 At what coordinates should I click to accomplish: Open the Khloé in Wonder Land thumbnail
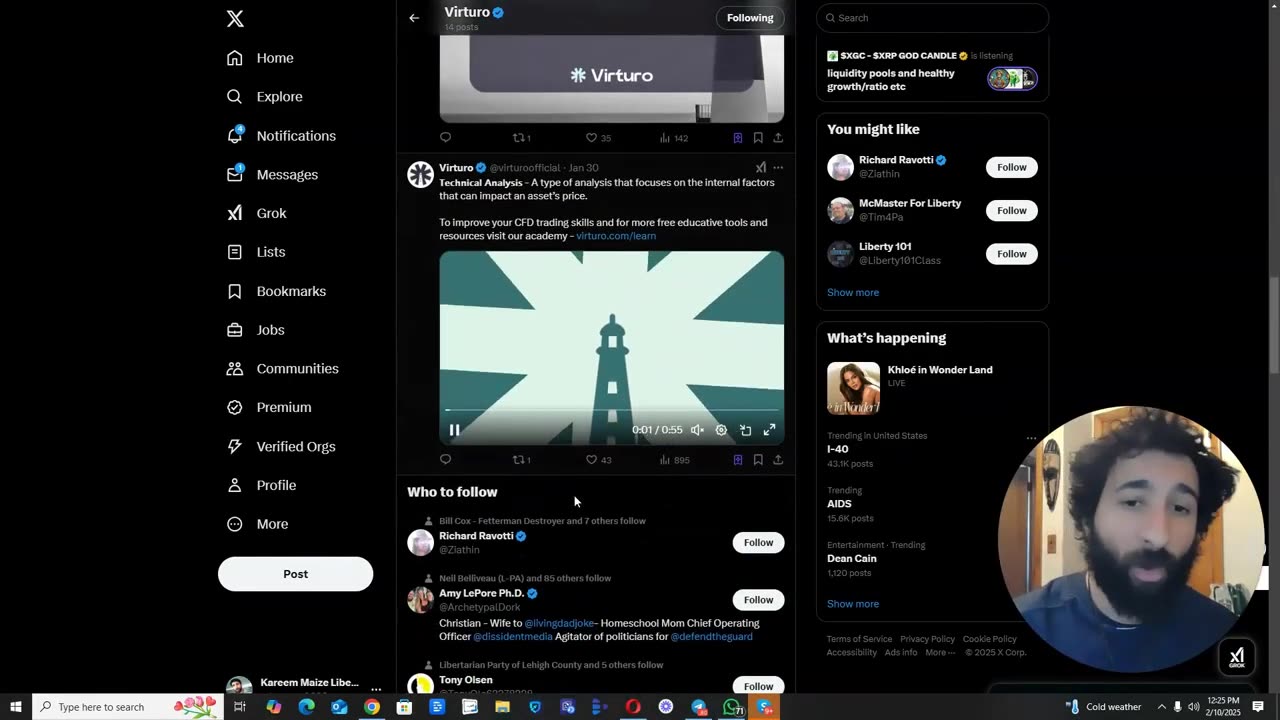click(853, 388)
